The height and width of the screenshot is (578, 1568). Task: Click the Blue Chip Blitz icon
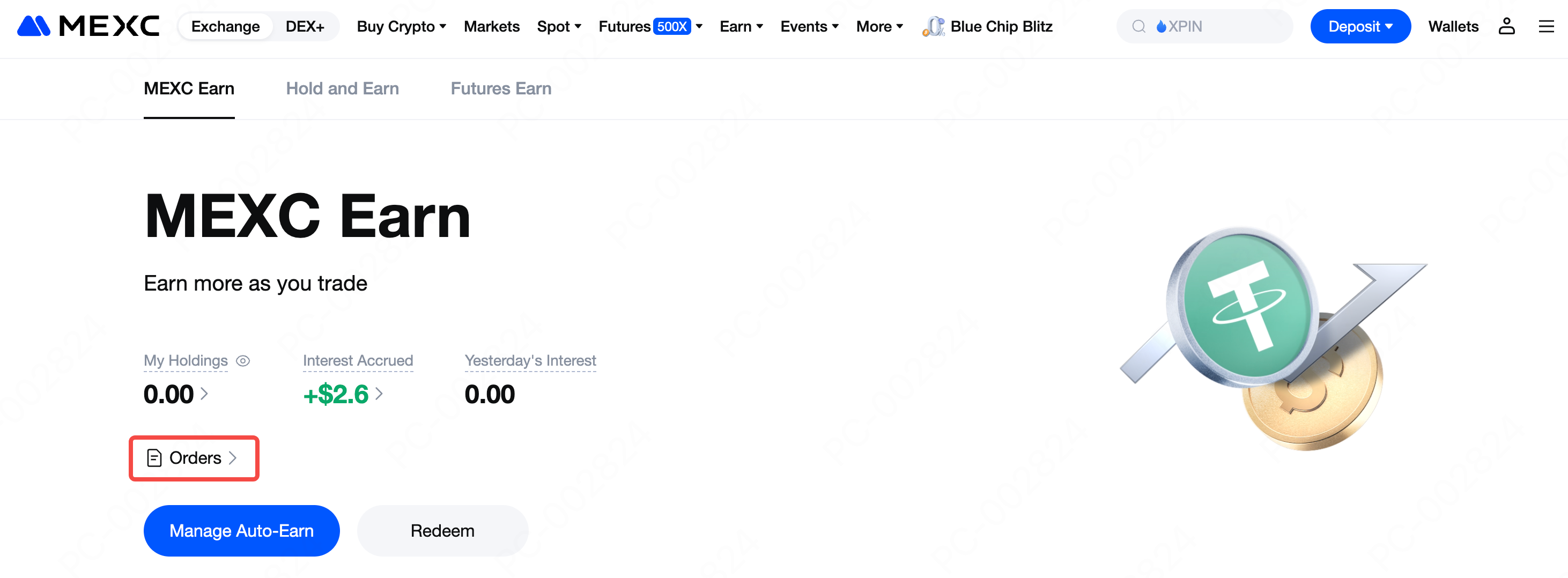click(x=933, y=26)
